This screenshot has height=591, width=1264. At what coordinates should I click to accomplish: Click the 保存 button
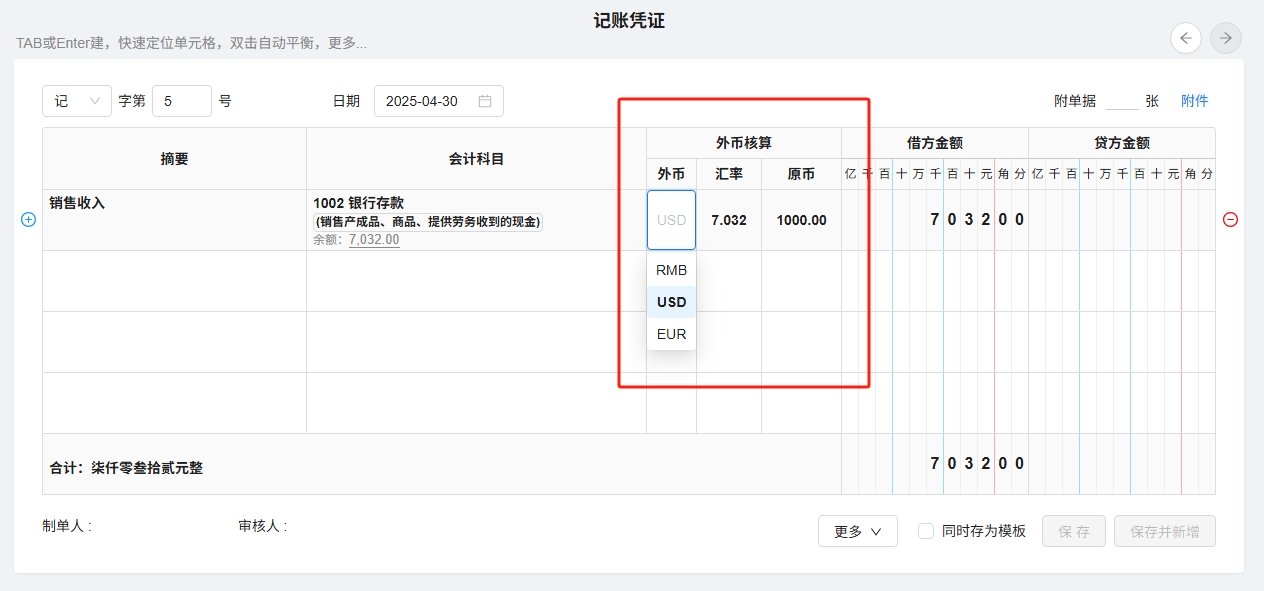tap(1075, 531)
